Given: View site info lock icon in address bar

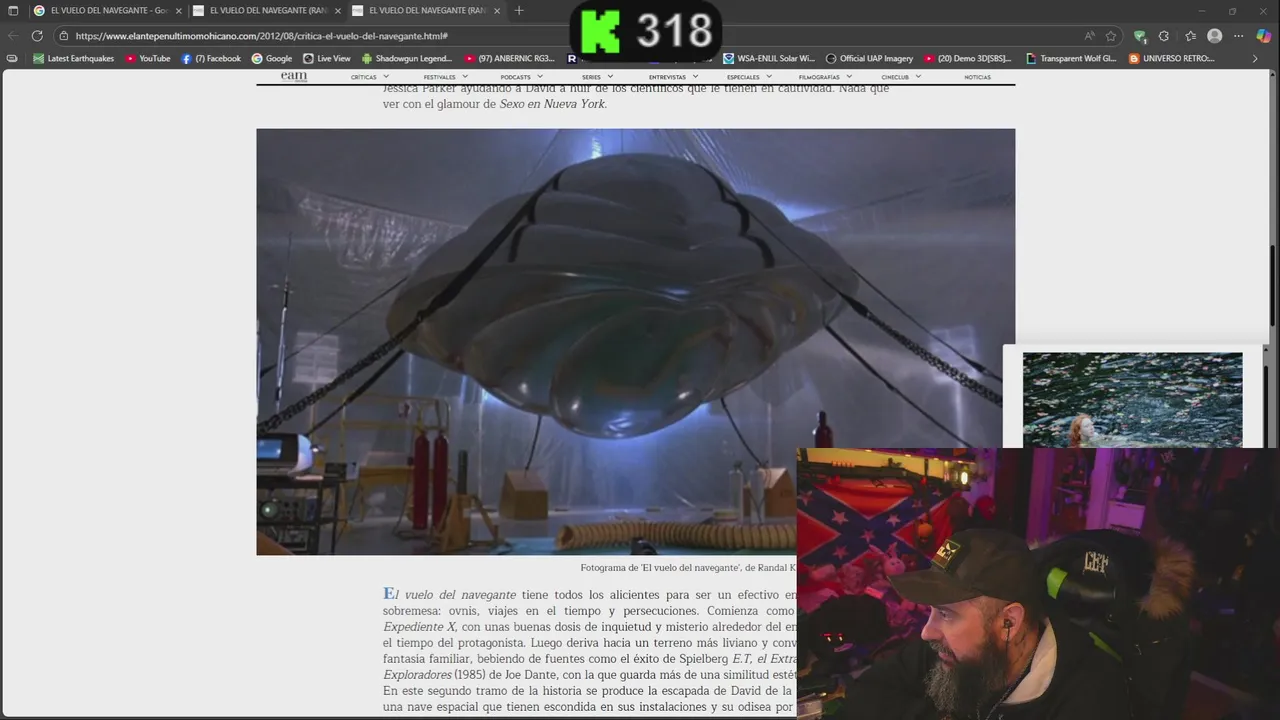Looking at the screenshot, I should 64,36.
